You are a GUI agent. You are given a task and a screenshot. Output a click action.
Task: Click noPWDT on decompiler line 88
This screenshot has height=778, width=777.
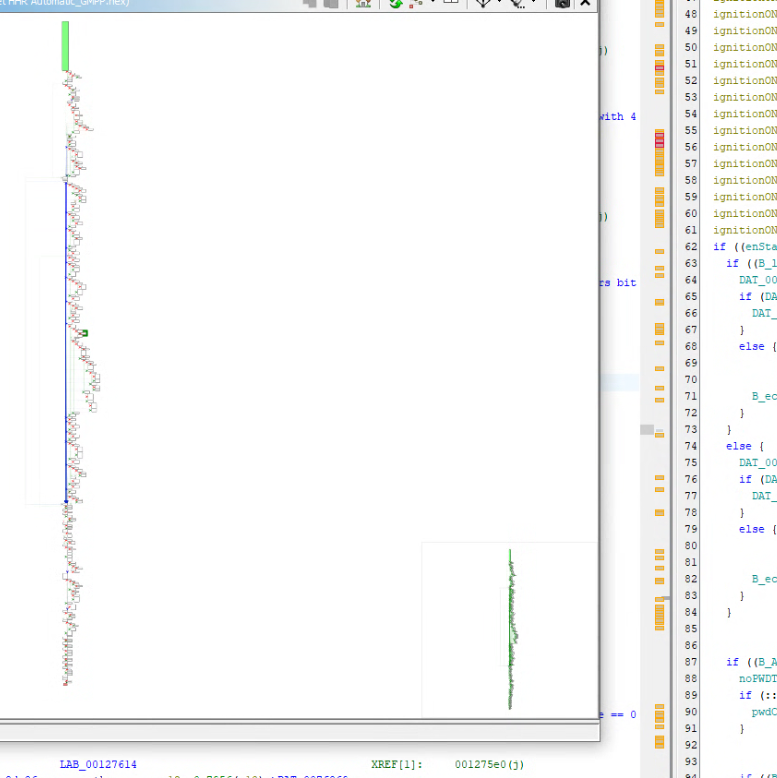click(758, 678)
